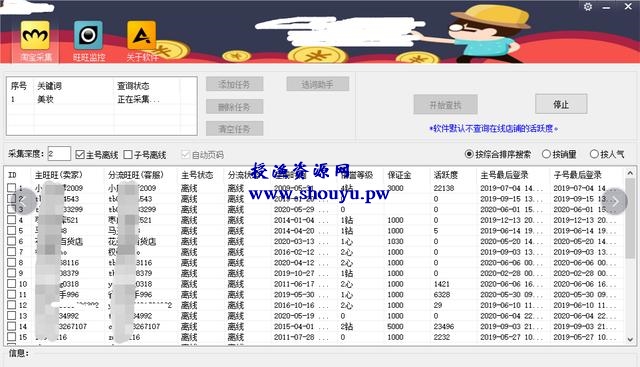640x367 pixels.
Task: Check the checkbox for row ID 10
Action: [x=11, y=283]
